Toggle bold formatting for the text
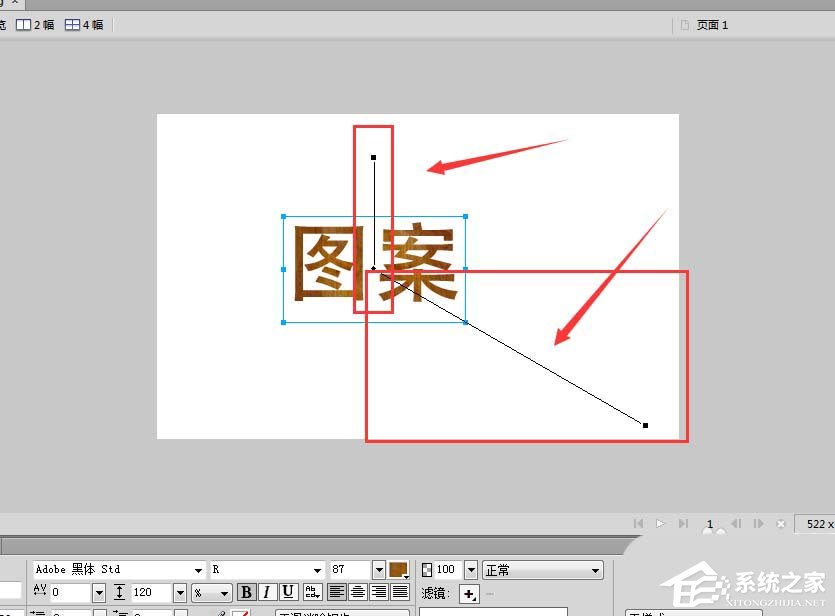The width and height of the screenshot is (835, 616). [246, 591]
